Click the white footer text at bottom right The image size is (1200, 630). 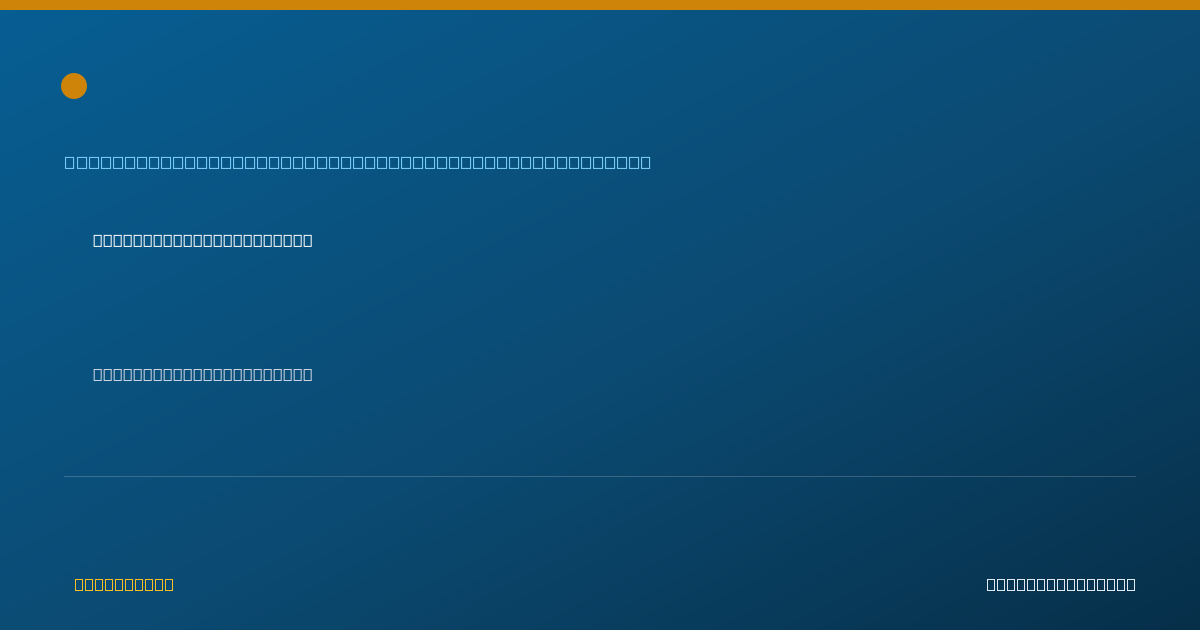tap(1061, 584)
